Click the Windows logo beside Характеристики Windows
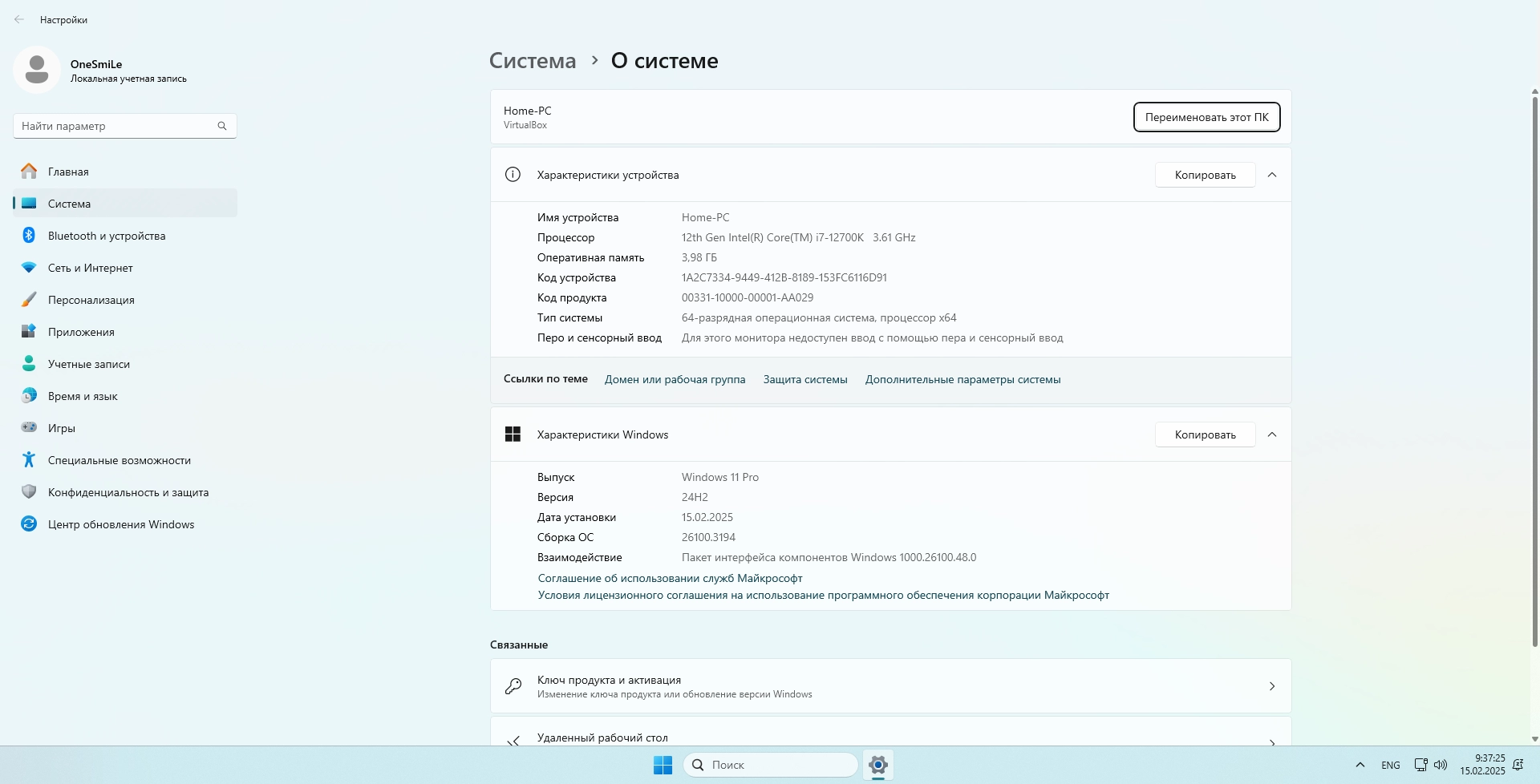1540x784 pixels. [513, 434]
